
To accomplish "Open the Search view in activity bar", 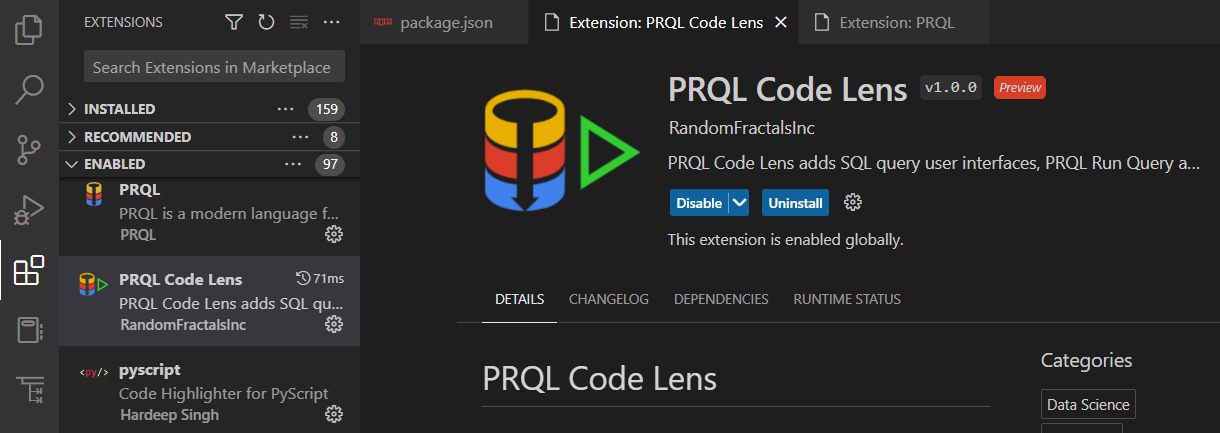I will point(29,89).
